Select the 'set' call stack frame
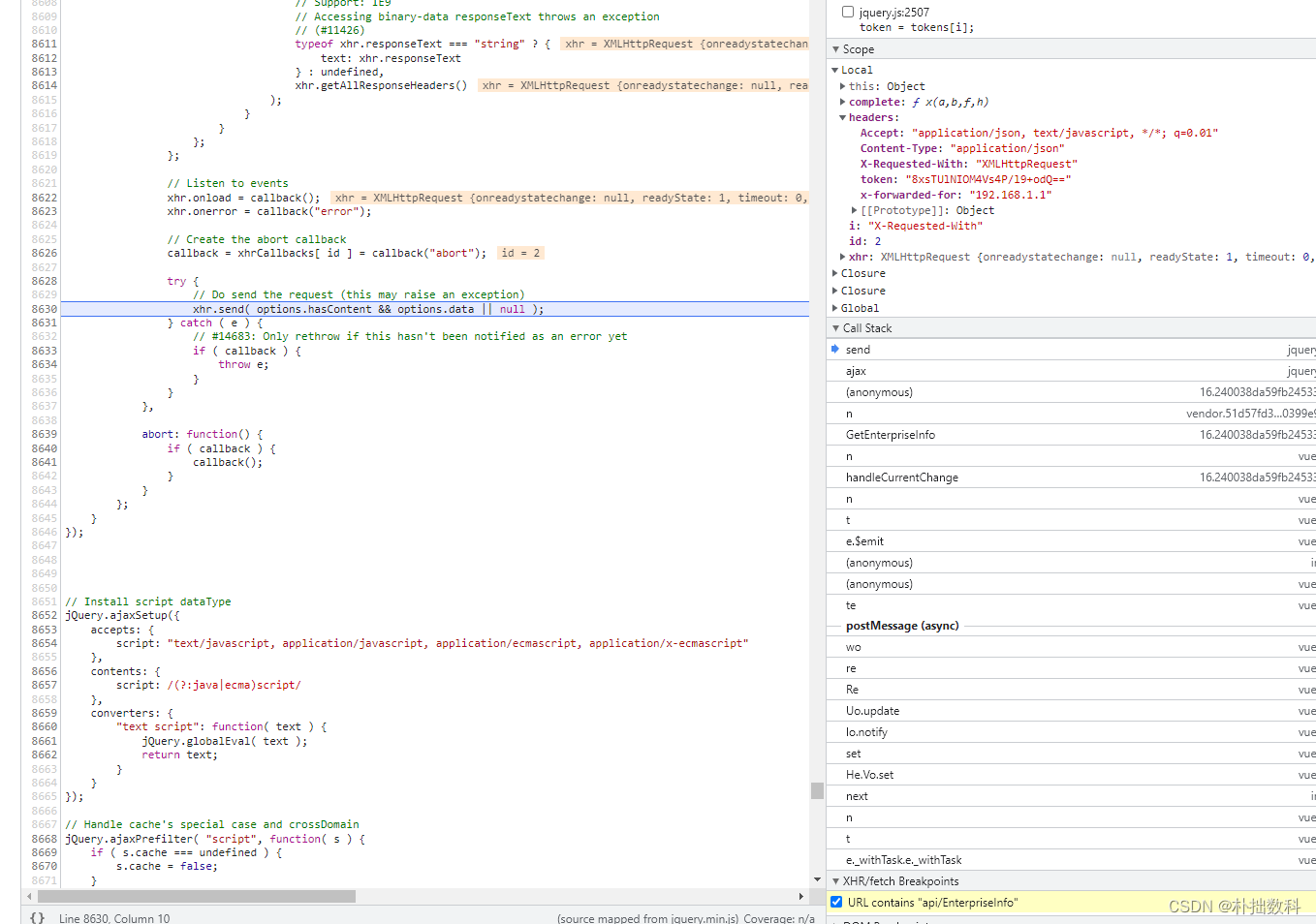This screenshot has width=1316, height=924. pyautogui.click(x=1071, y=754)
